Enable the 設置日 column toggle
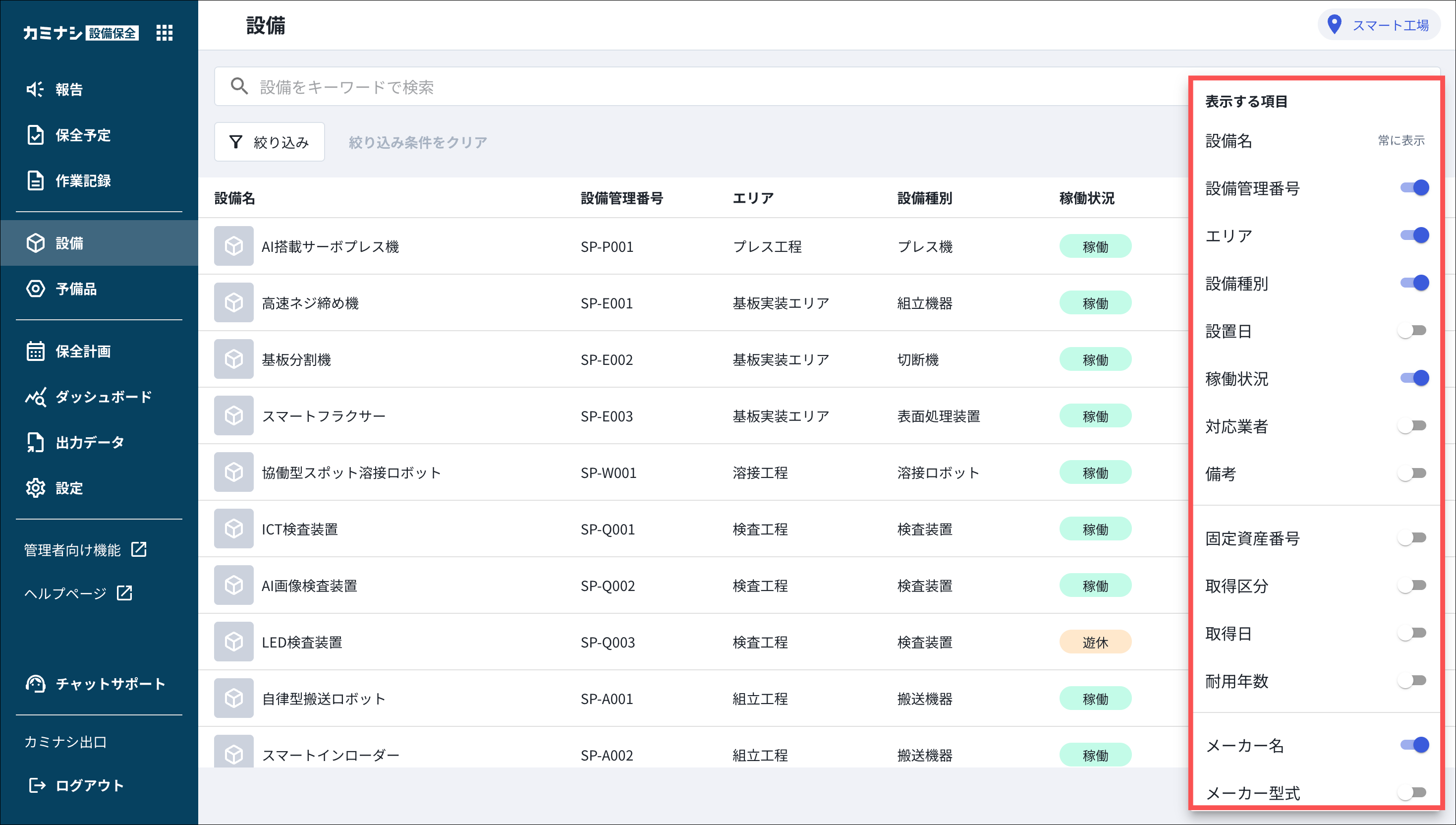 tap(1412, 331)
